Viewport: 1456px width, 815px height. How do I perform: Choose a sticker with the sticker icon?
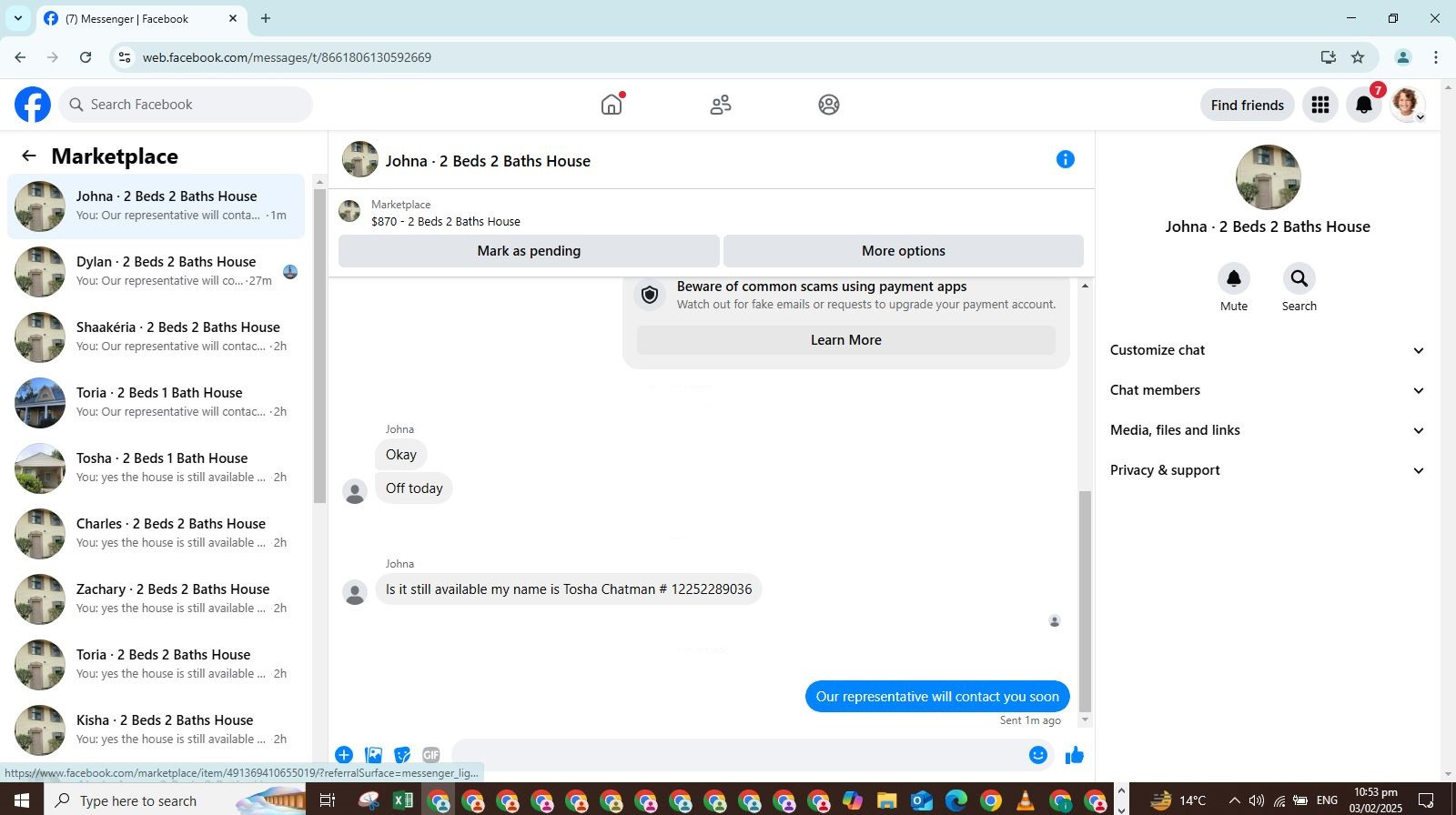402,755
